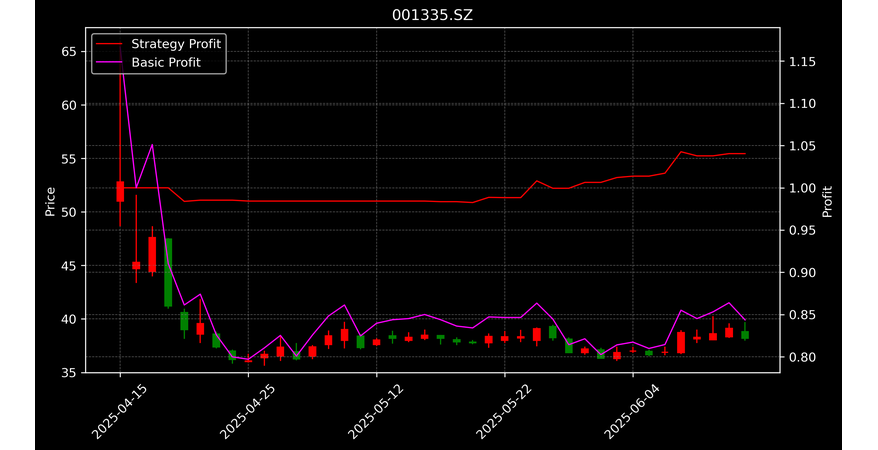
Task: Click the price tick label 45
Action: (x=71, y=265)
